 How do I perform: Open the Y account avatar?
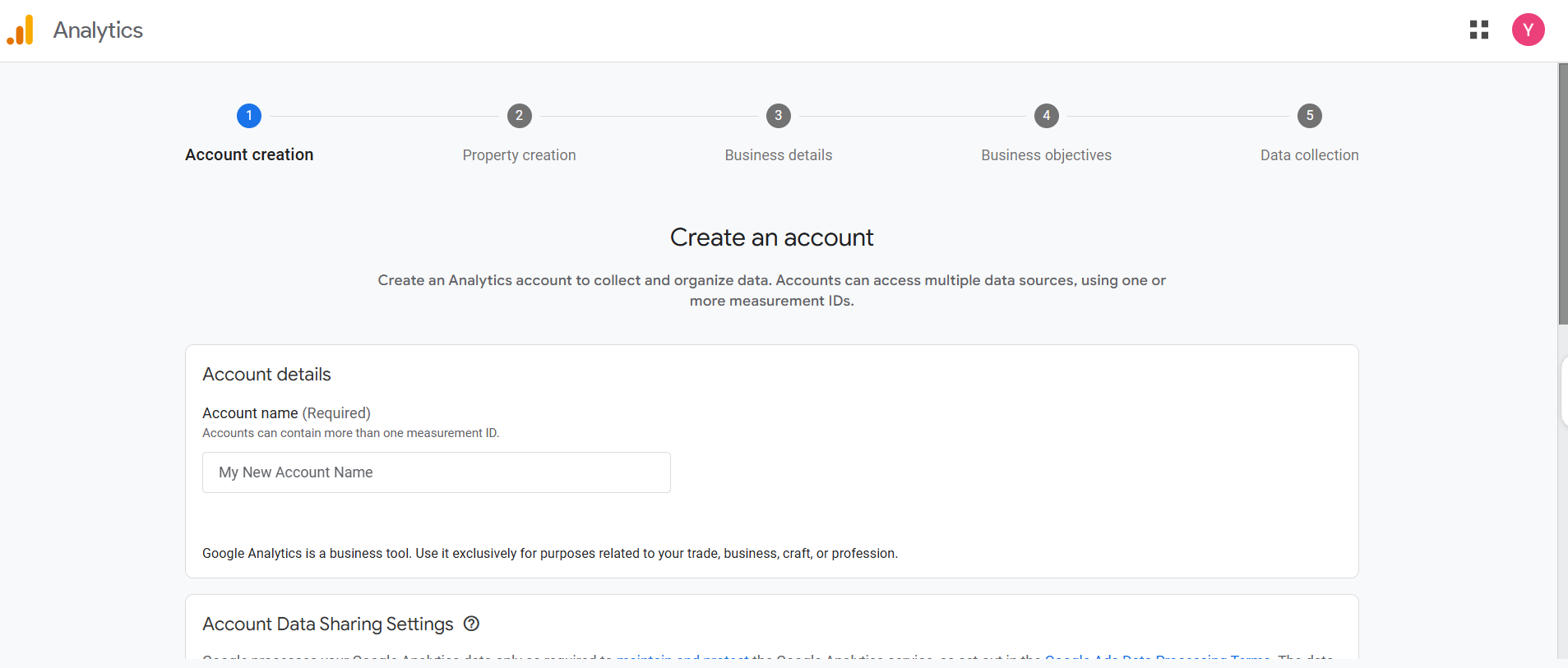pos(1528,30)
